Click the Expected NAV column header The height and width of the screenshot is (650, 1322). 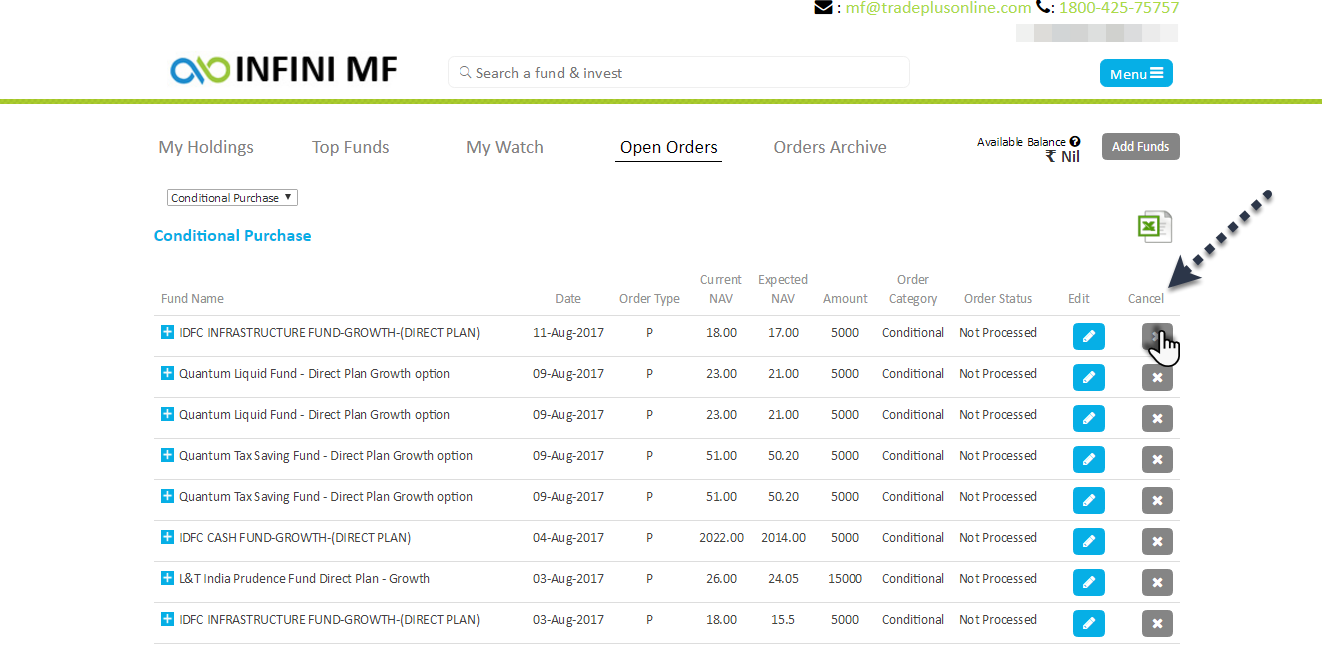click(783, 289)
